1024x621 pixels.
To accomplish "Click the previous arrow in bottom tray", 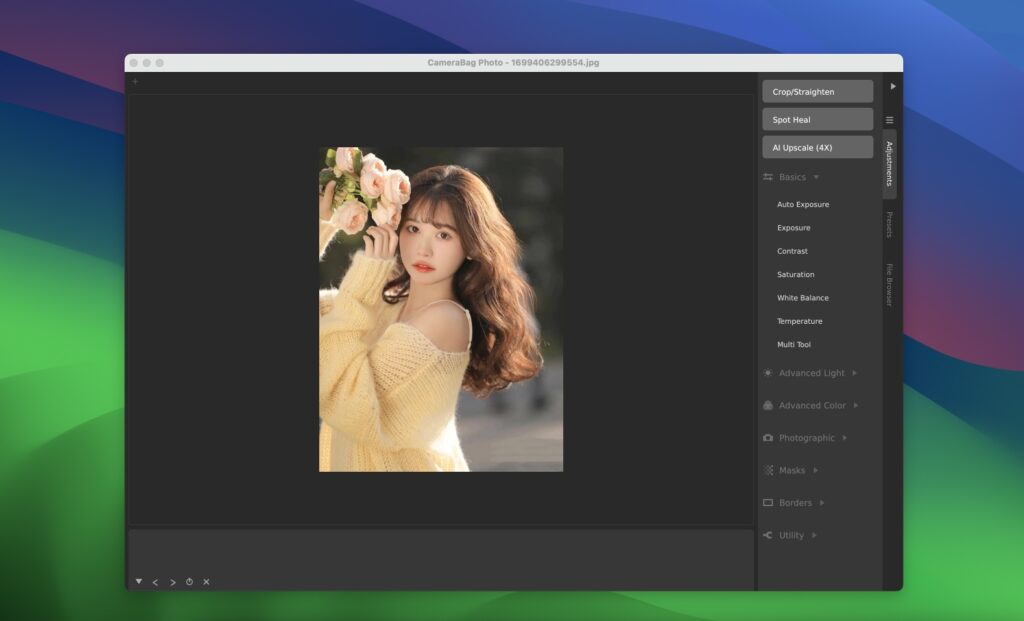I will tap(155, 582).
